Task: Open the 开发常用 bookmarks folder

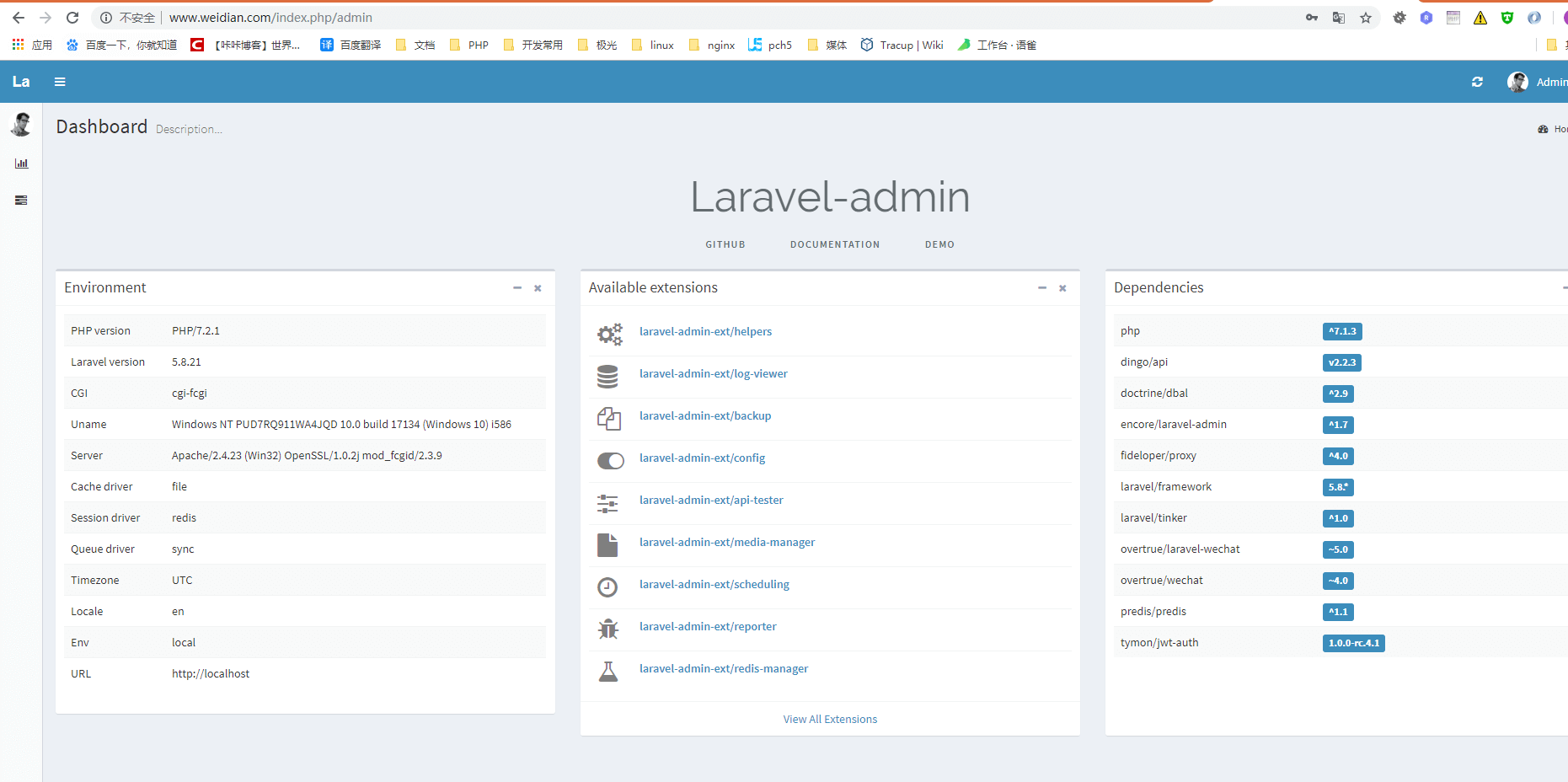Action: coord(533,45)
